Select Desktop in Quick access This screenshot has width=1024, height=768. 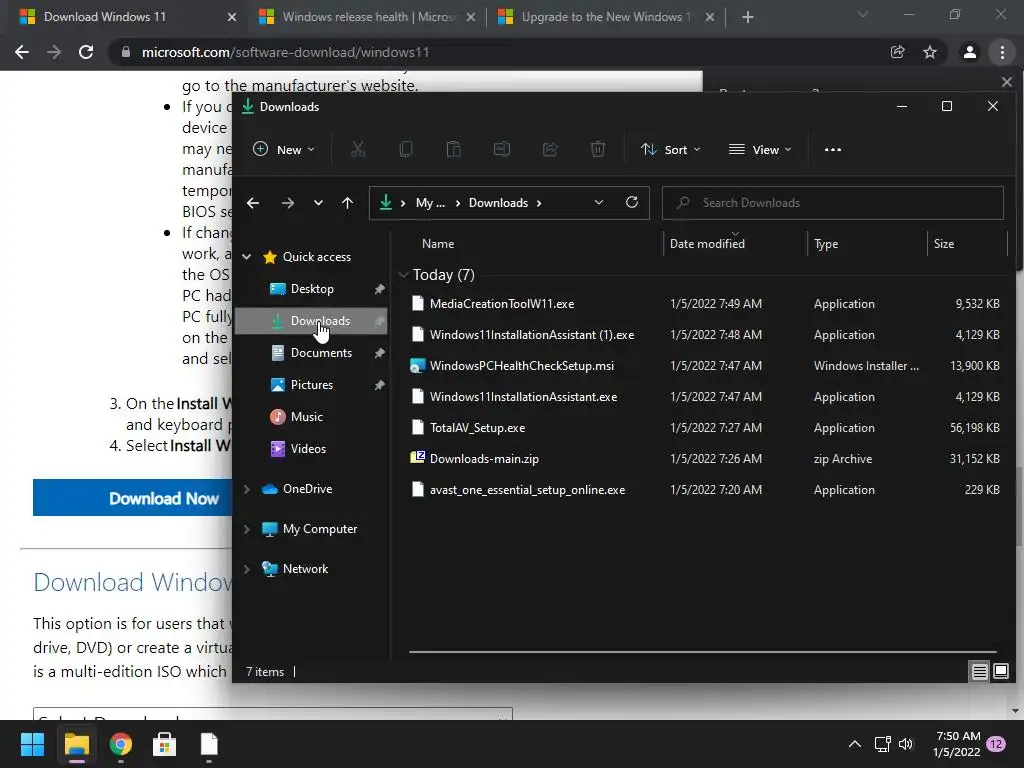click(x=312, y=289)
